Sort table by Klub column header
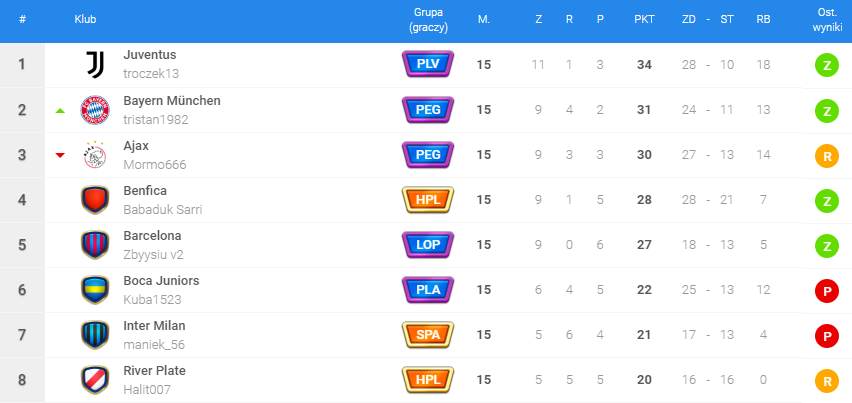 tap(85, 19)
